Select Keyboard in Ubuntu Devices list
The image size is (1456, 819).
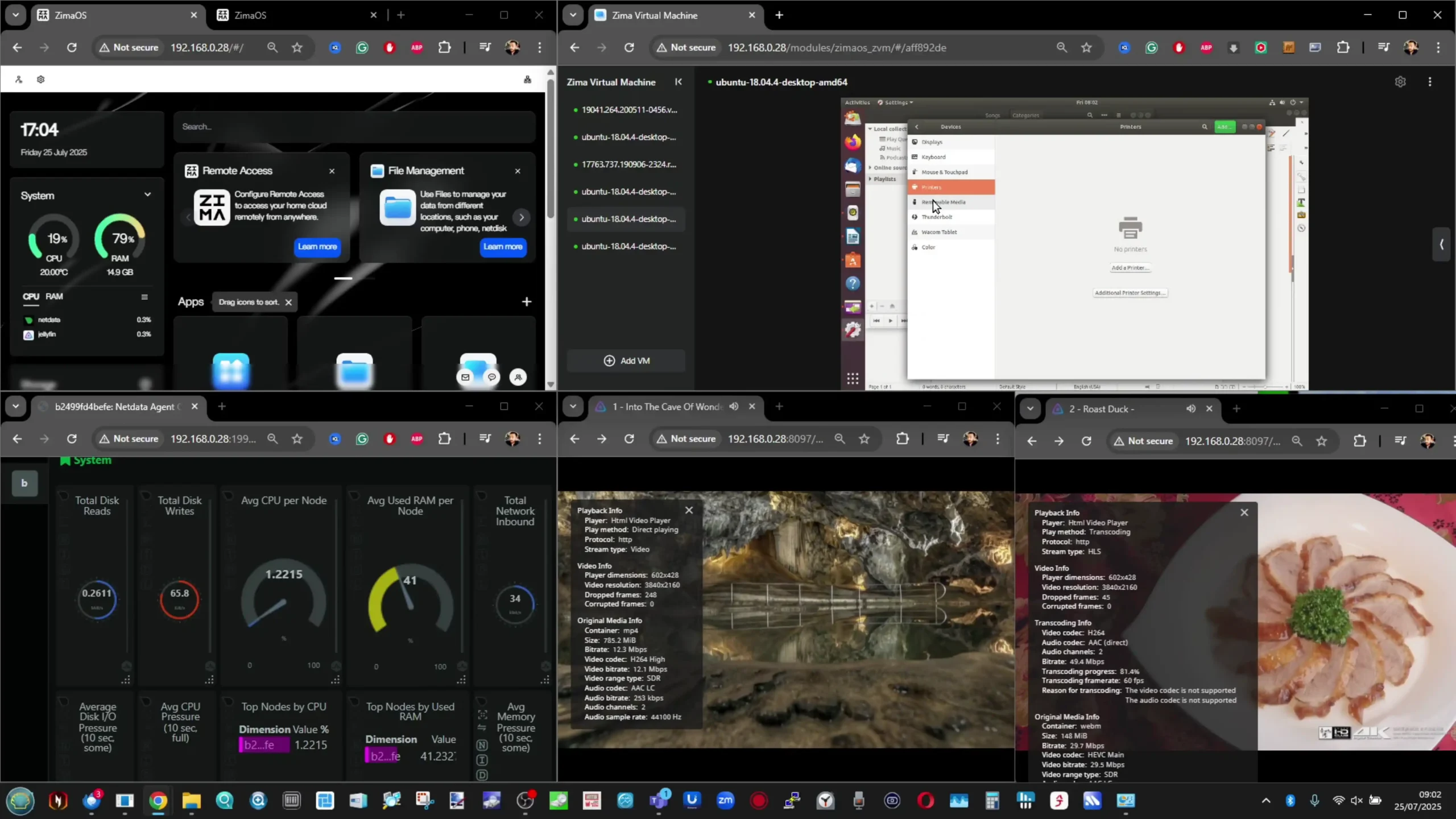(951, 157)
